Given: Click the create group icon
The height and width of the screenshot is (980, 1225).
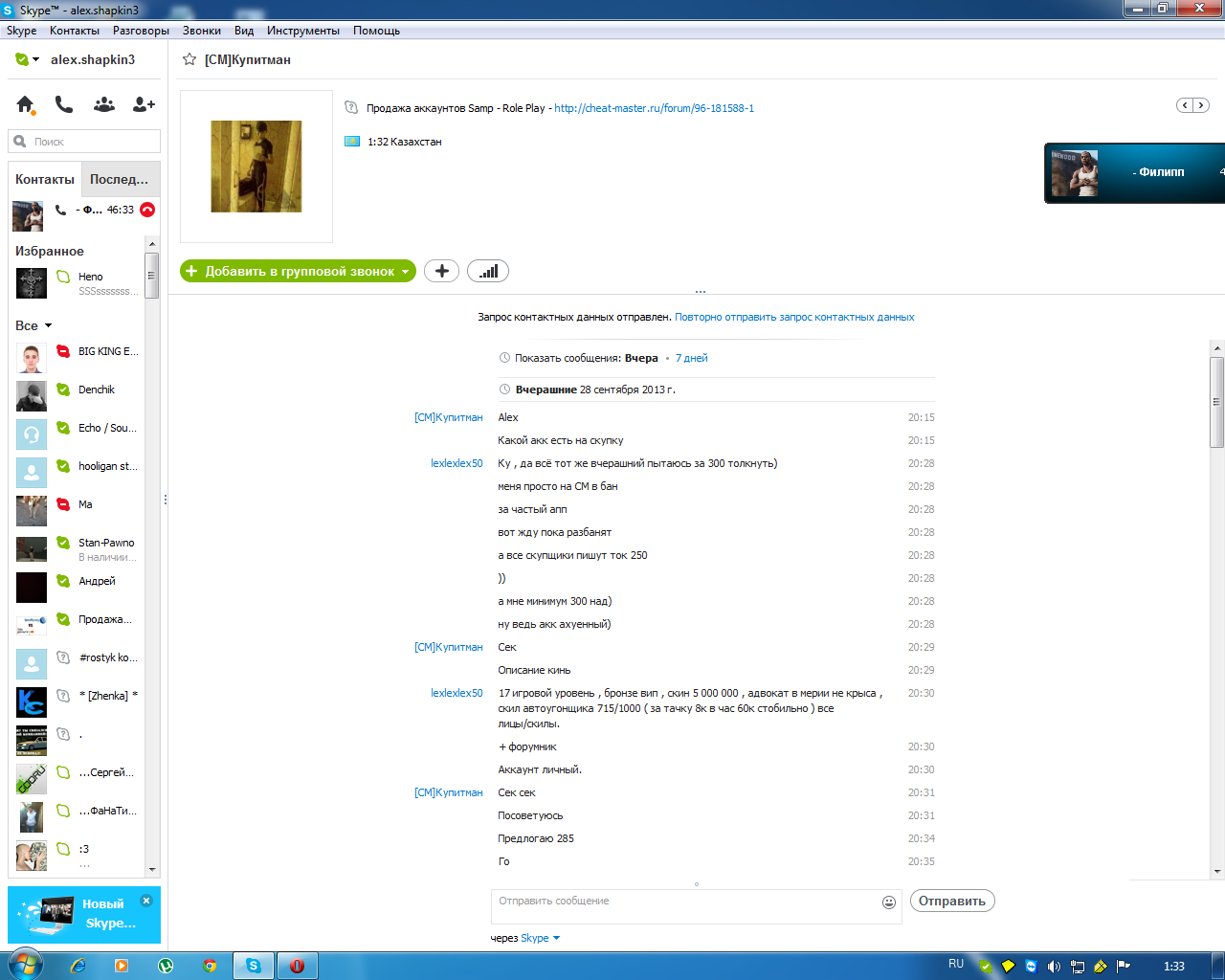Looking at the screenshot, I should (x=104, y=104).
